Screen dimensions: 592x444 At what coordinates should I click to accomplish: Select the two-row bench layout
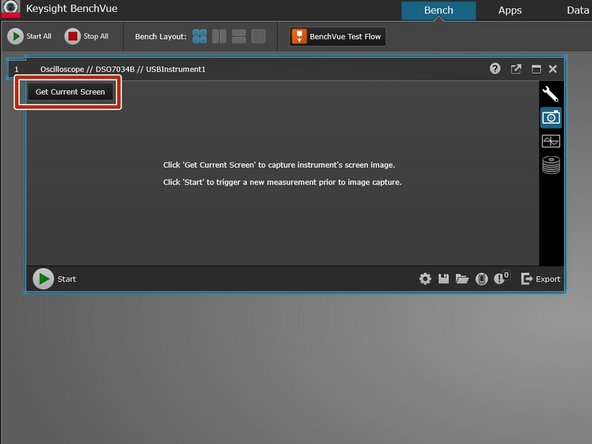[239, 37]
